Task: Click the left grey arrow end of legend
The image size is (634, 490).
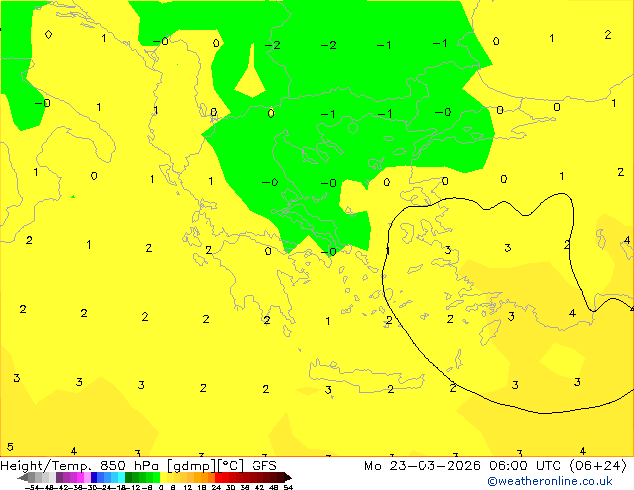Action: pyautogui.click(x=23, y=477)
